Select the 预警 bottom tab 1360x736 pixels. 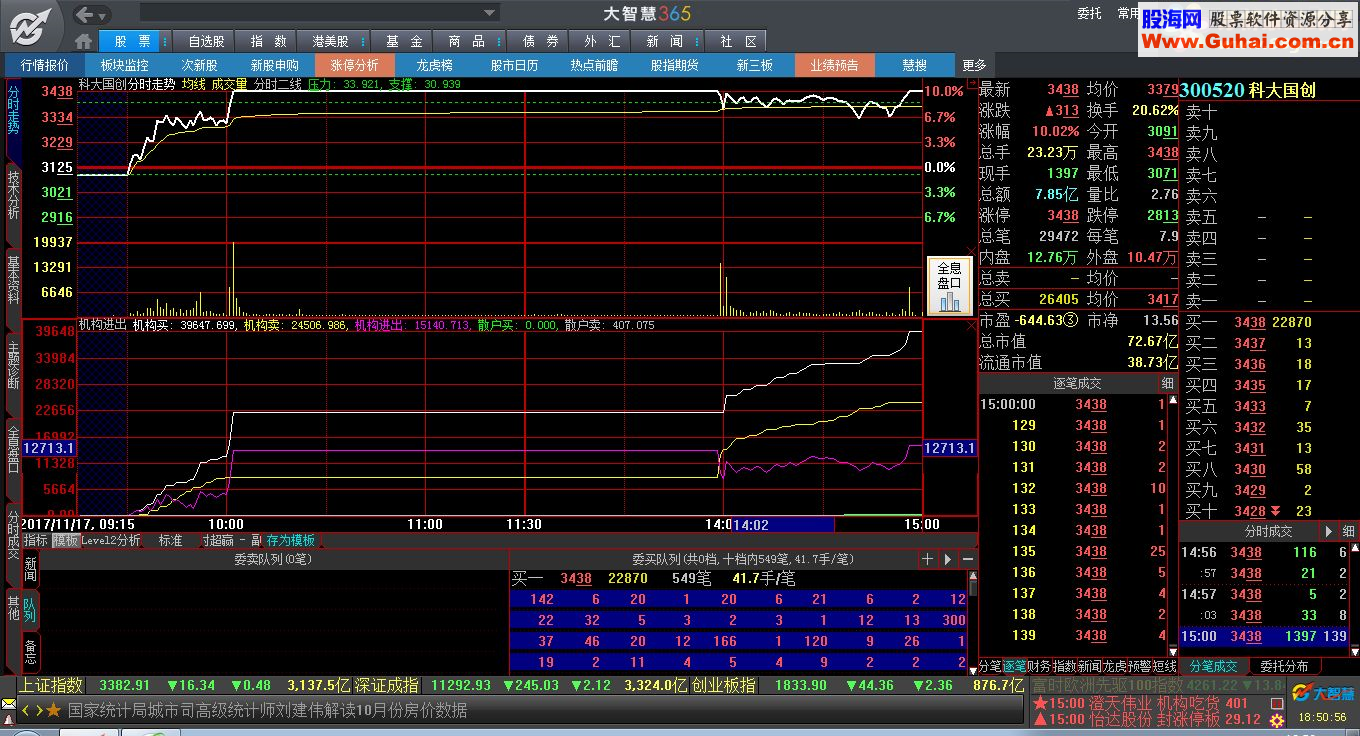click(x=1139, y=666)
